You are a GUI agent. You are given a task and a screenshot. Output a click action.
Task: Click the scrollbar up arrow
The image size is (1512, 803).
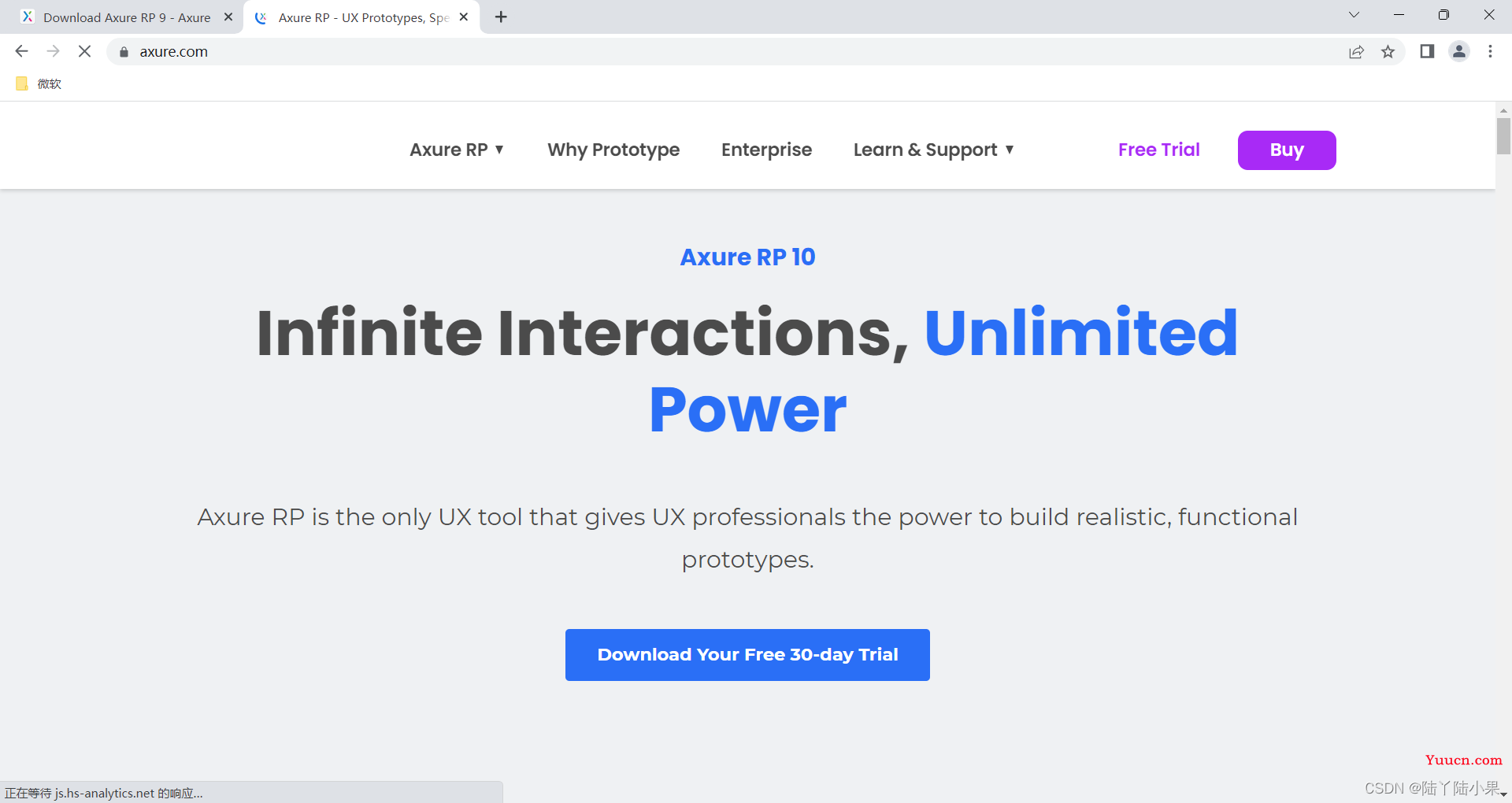[1503, 110]
